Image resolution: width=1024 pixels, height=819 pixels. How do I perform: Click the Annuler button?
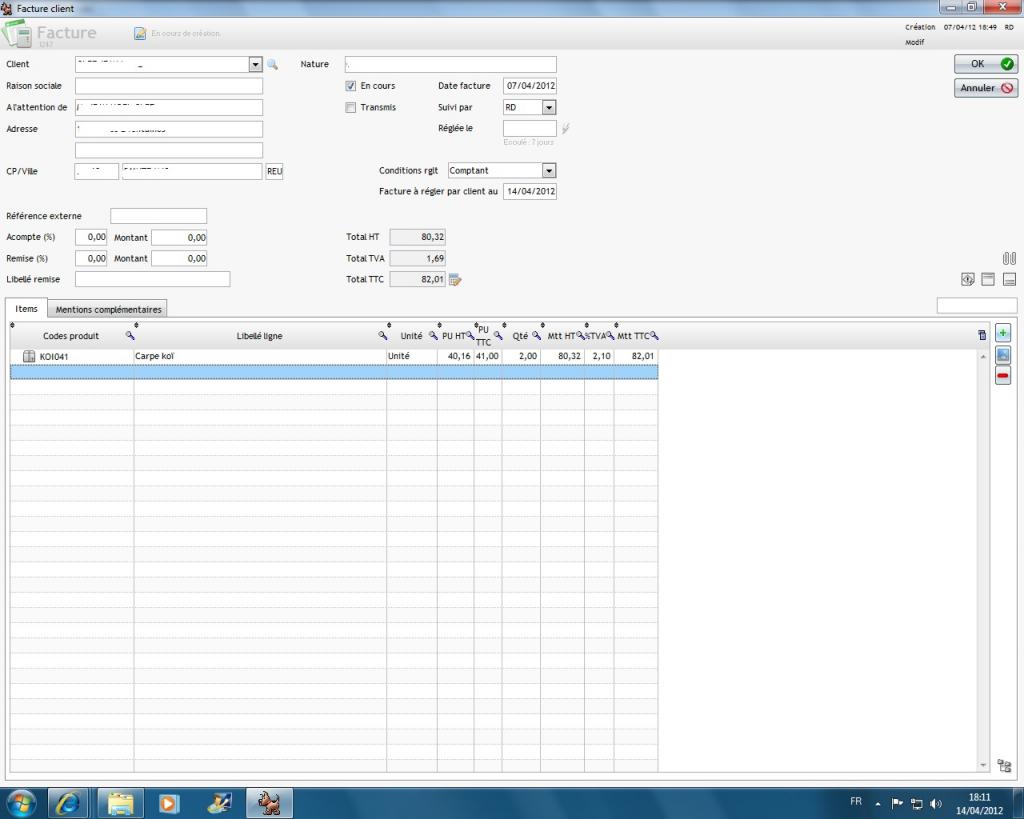coord(985,88)
